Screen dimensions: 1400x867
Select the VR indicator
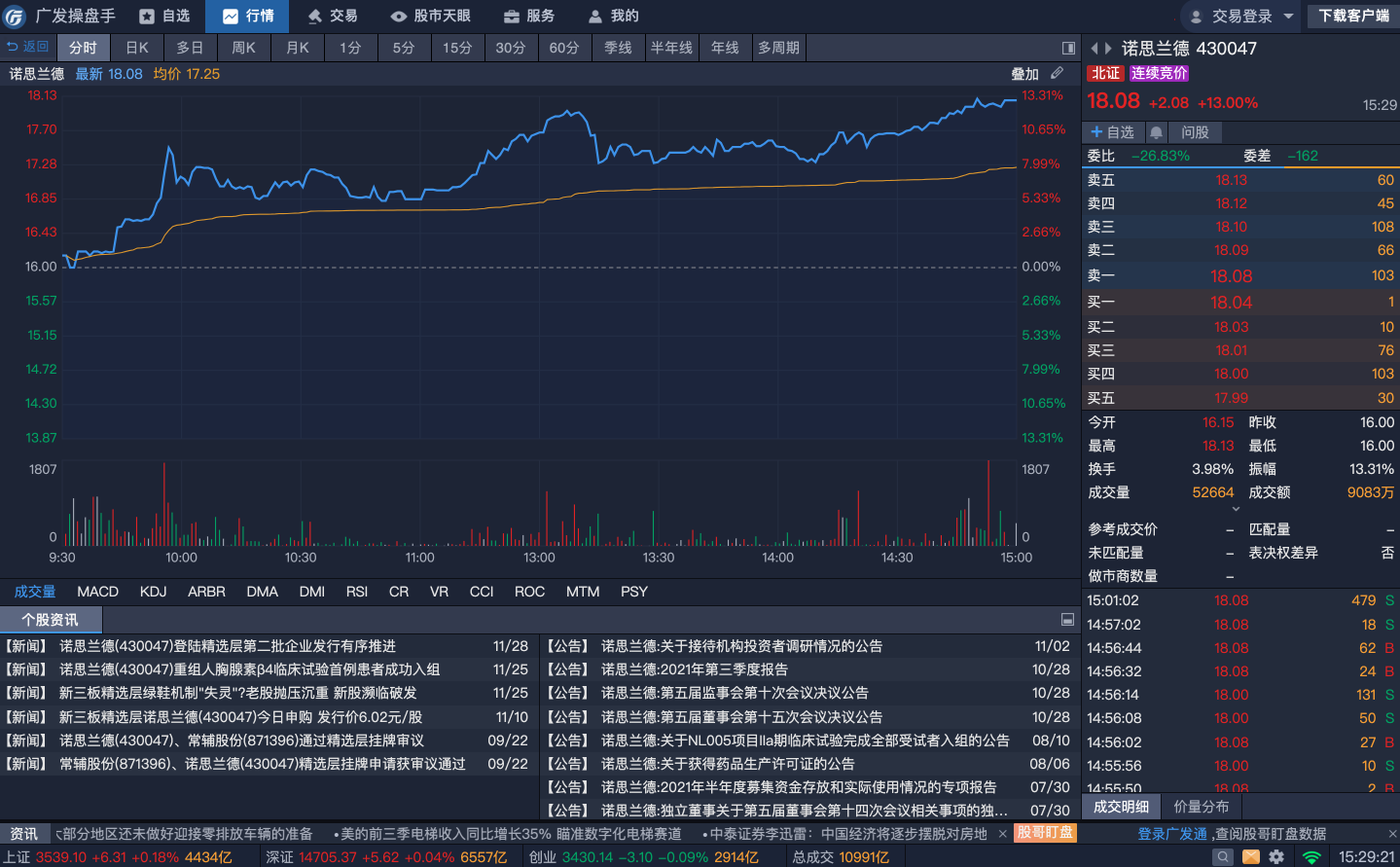(x=440, y=592)
